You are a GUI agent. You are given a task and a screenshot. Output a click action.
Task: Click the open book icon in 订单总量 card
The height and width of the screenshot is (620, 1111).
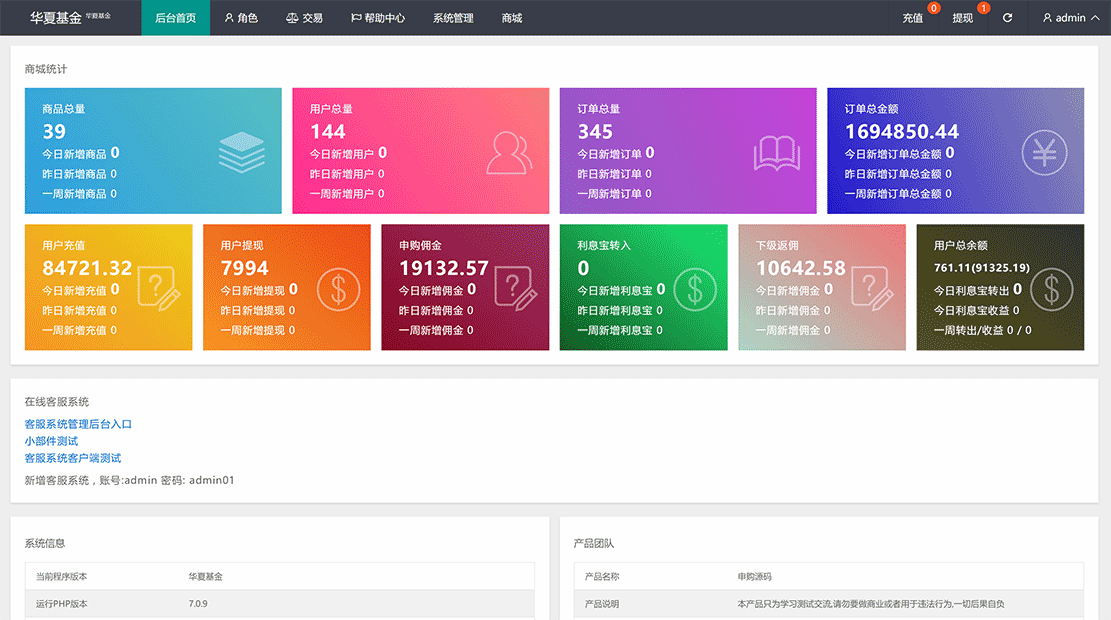click(777, 152)
